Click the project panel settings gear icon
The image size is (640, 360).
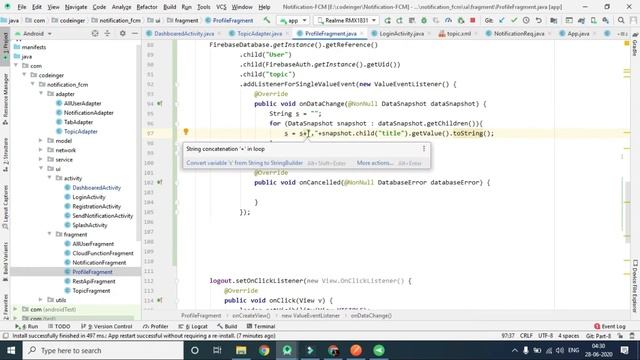pos(122,33)
